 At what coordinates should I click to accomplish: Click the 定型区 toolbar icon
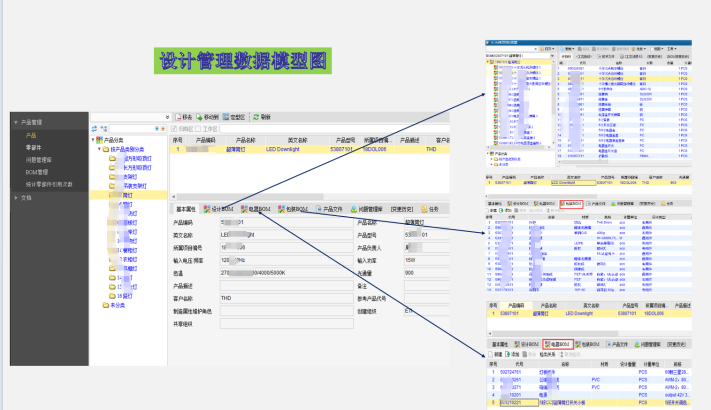point(226,117)
